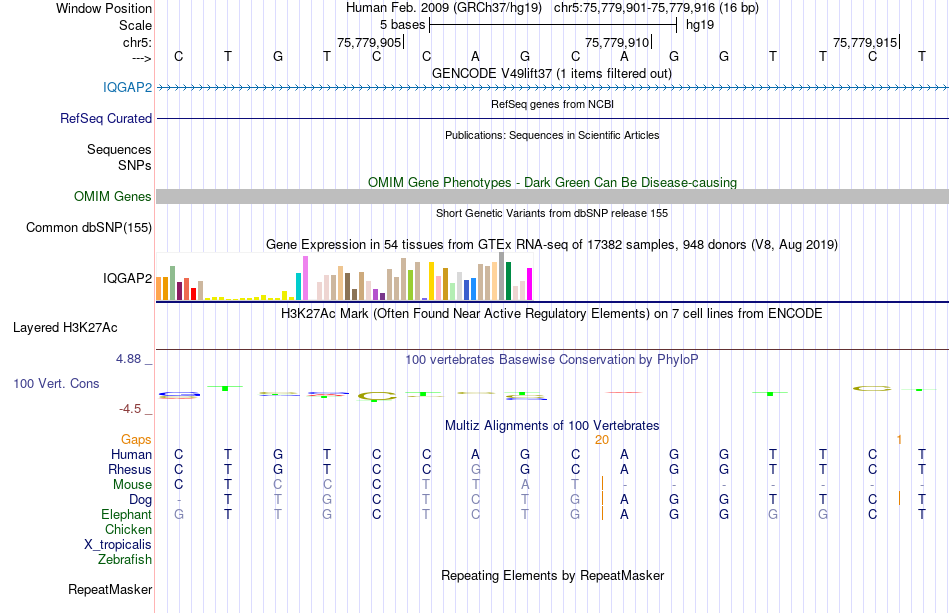Viewport: 950px width, 613px height.
Task: Click the OMIM Genes track label
Action: click(112, 196)
